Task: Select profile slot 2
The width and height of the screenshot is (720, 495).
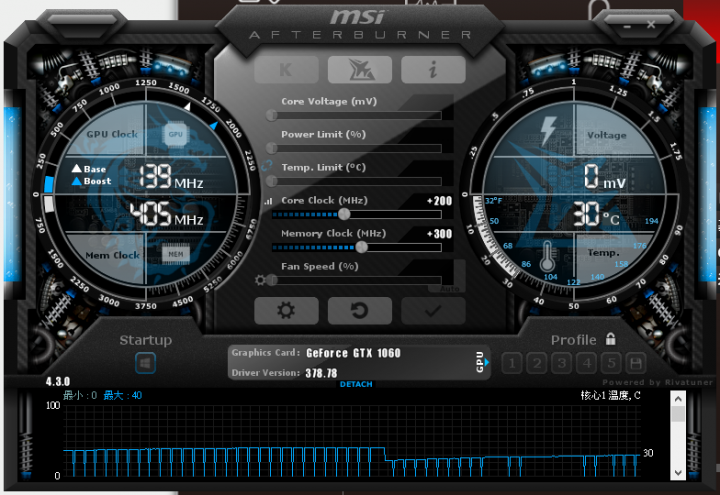Action: pos(537,363)
